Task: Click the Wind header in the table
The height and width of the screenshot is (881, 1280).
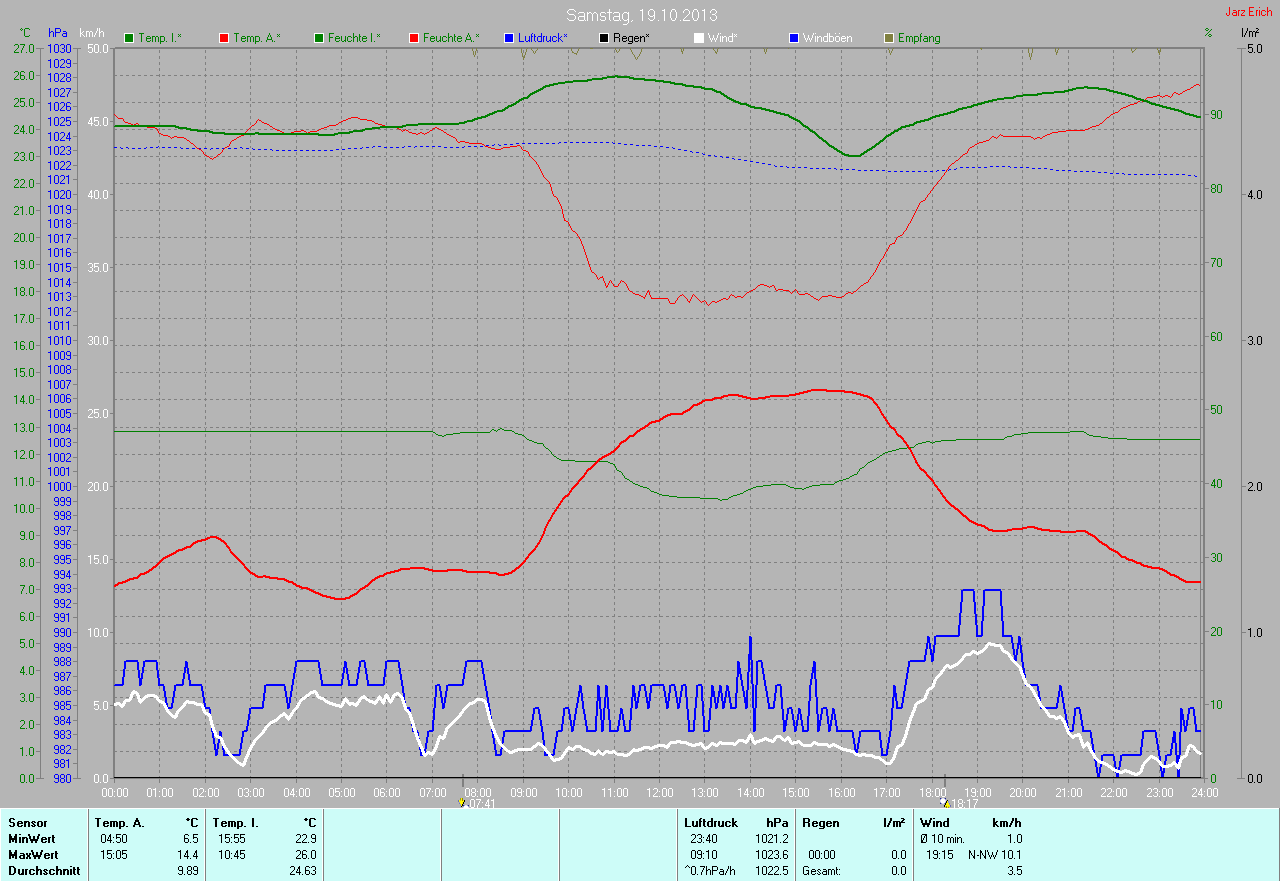Action: tap(935, 823)
